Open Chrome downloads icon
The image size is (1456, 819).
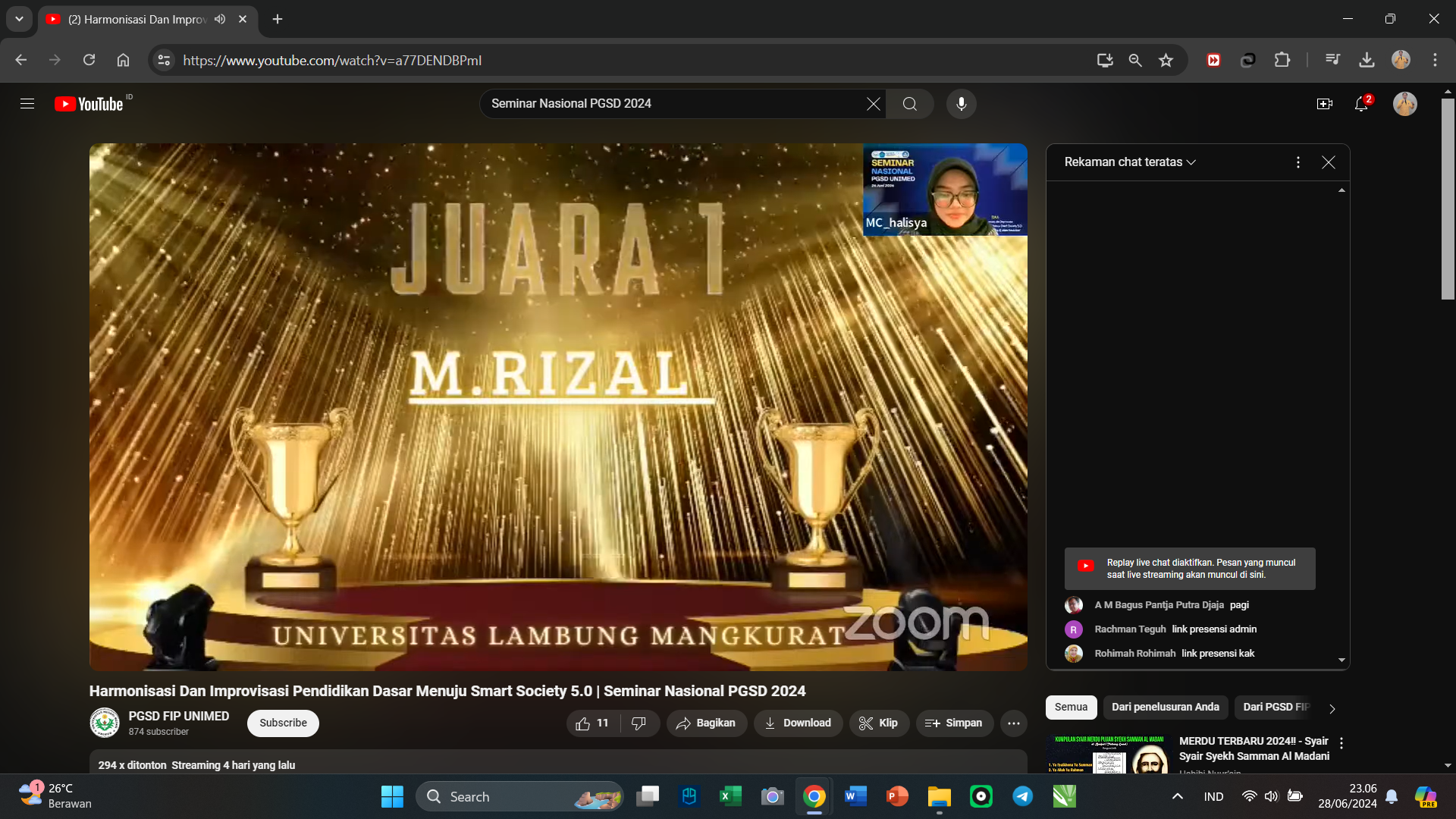(x=1367, y=60)
